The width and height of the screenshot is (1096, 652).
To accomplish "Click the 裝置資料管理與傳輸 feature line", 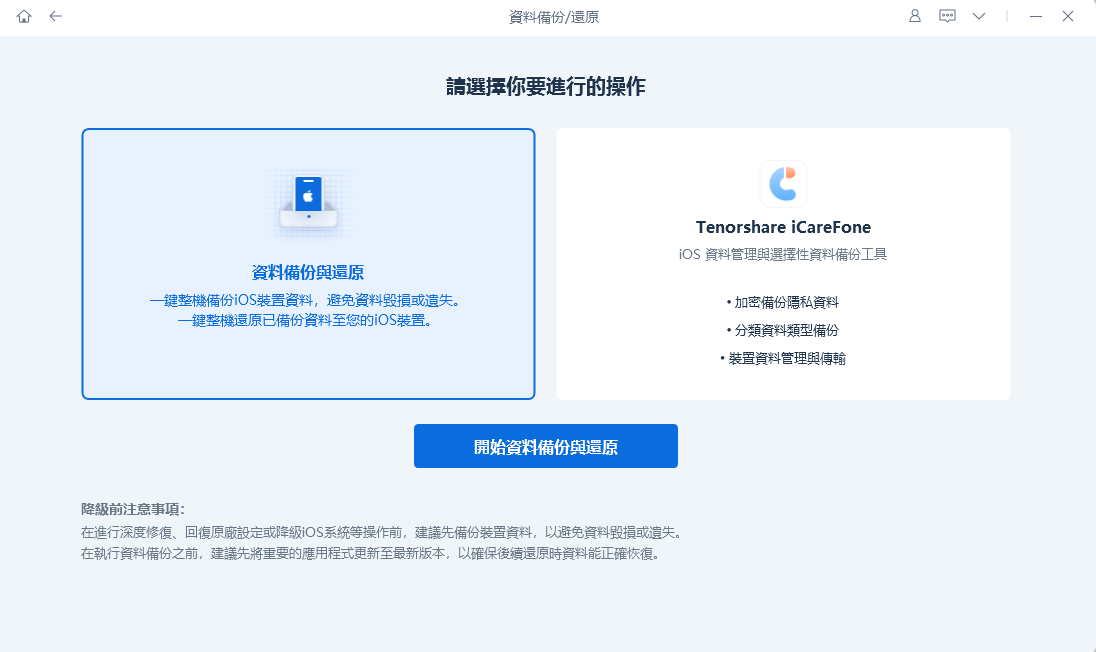I will point(783,358).
